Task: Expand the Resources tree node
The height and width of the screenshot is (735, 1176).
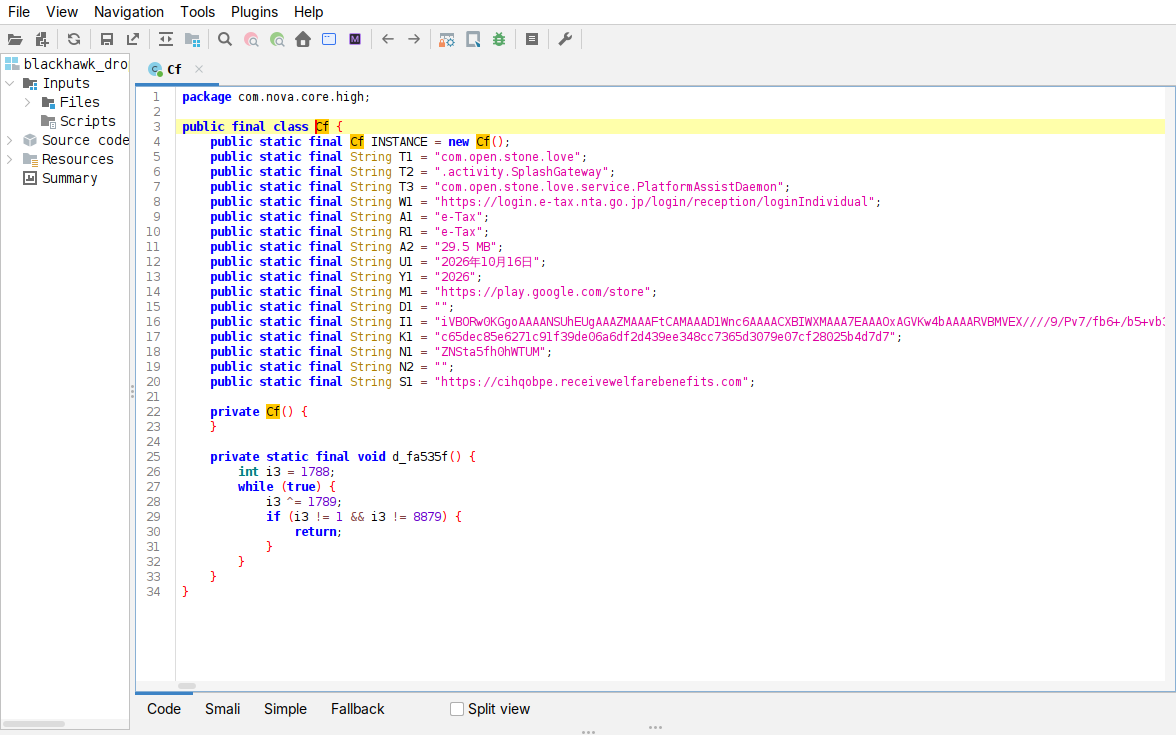Action: [10, 159]
